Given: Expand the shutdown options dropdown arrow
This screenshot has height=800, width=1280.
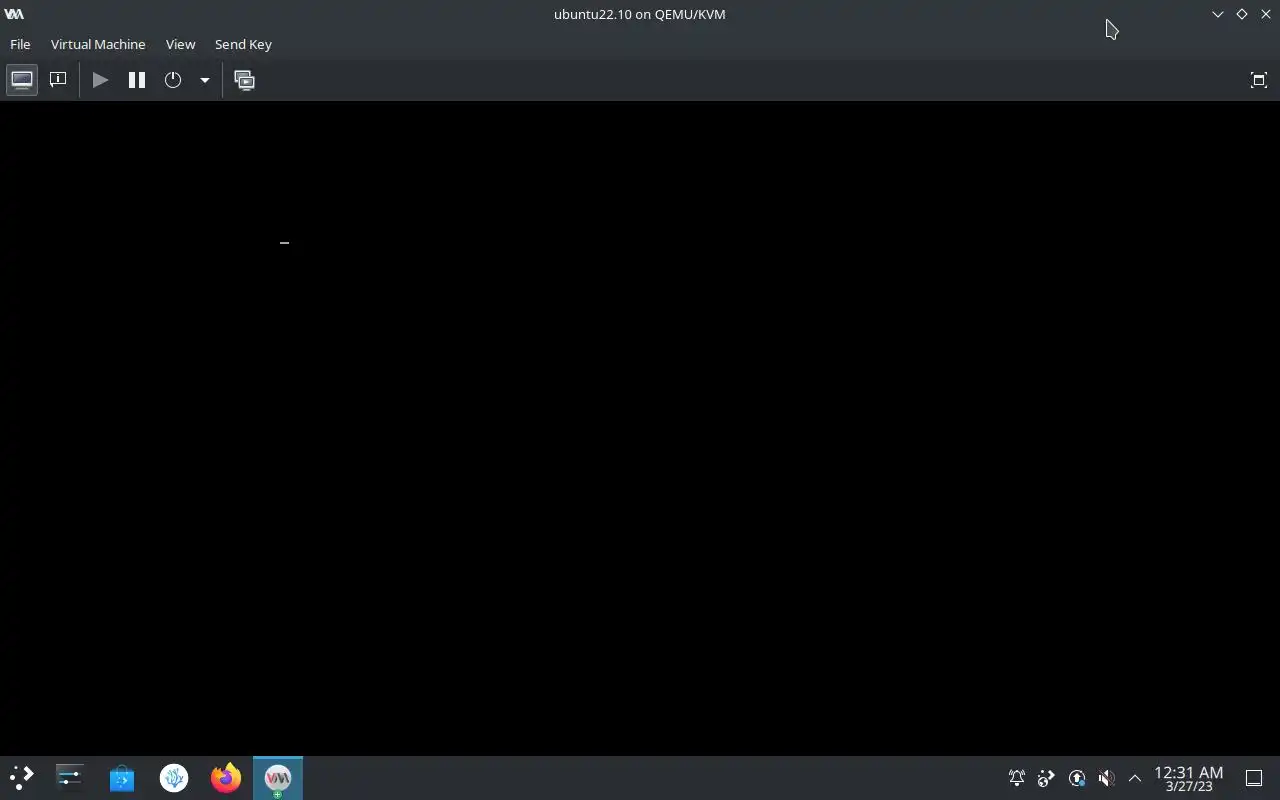Looking at the screenshot, I should pyautogui.click(x=204, y=80).
